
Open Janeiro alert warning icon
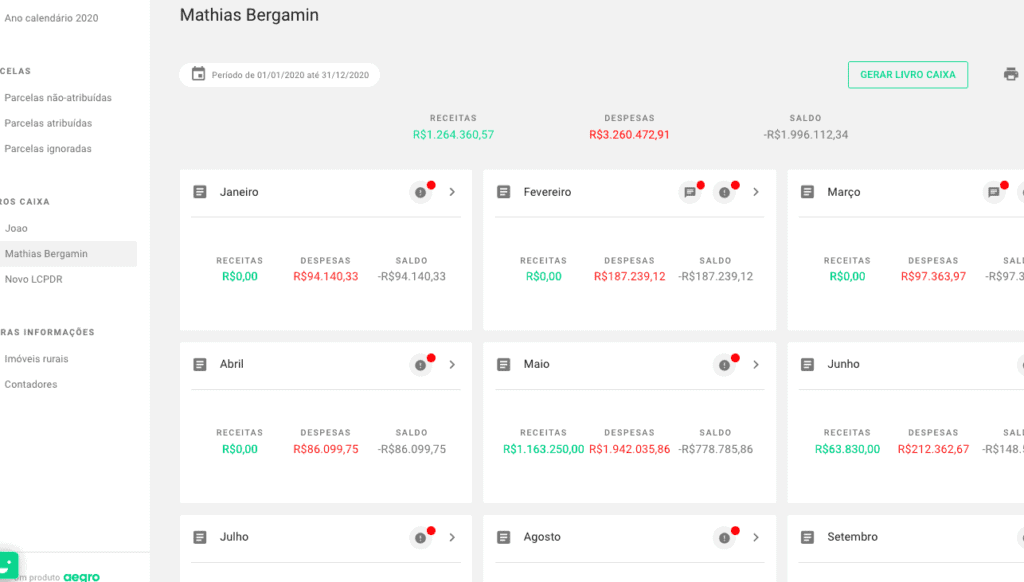[420, 192]
